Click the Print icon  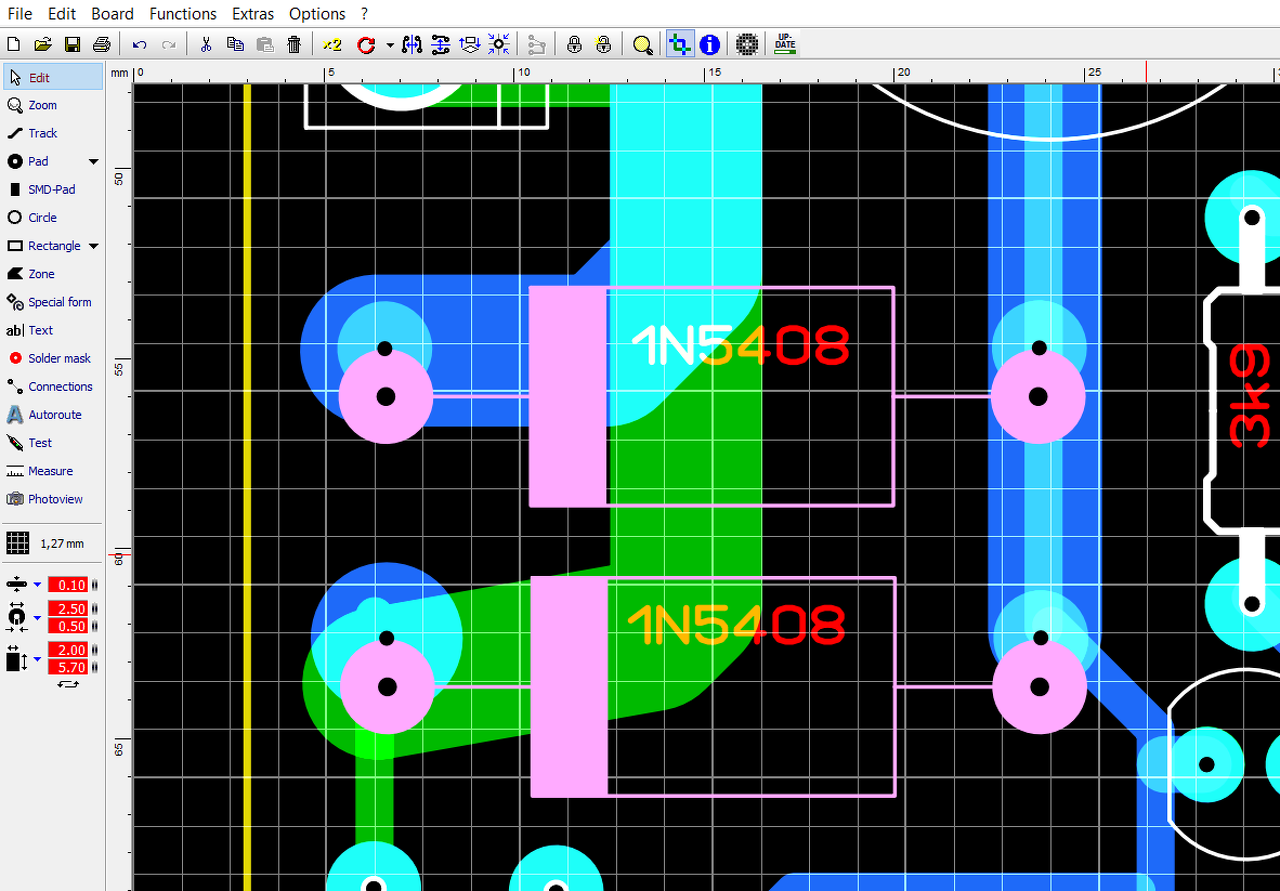(101, 44)
